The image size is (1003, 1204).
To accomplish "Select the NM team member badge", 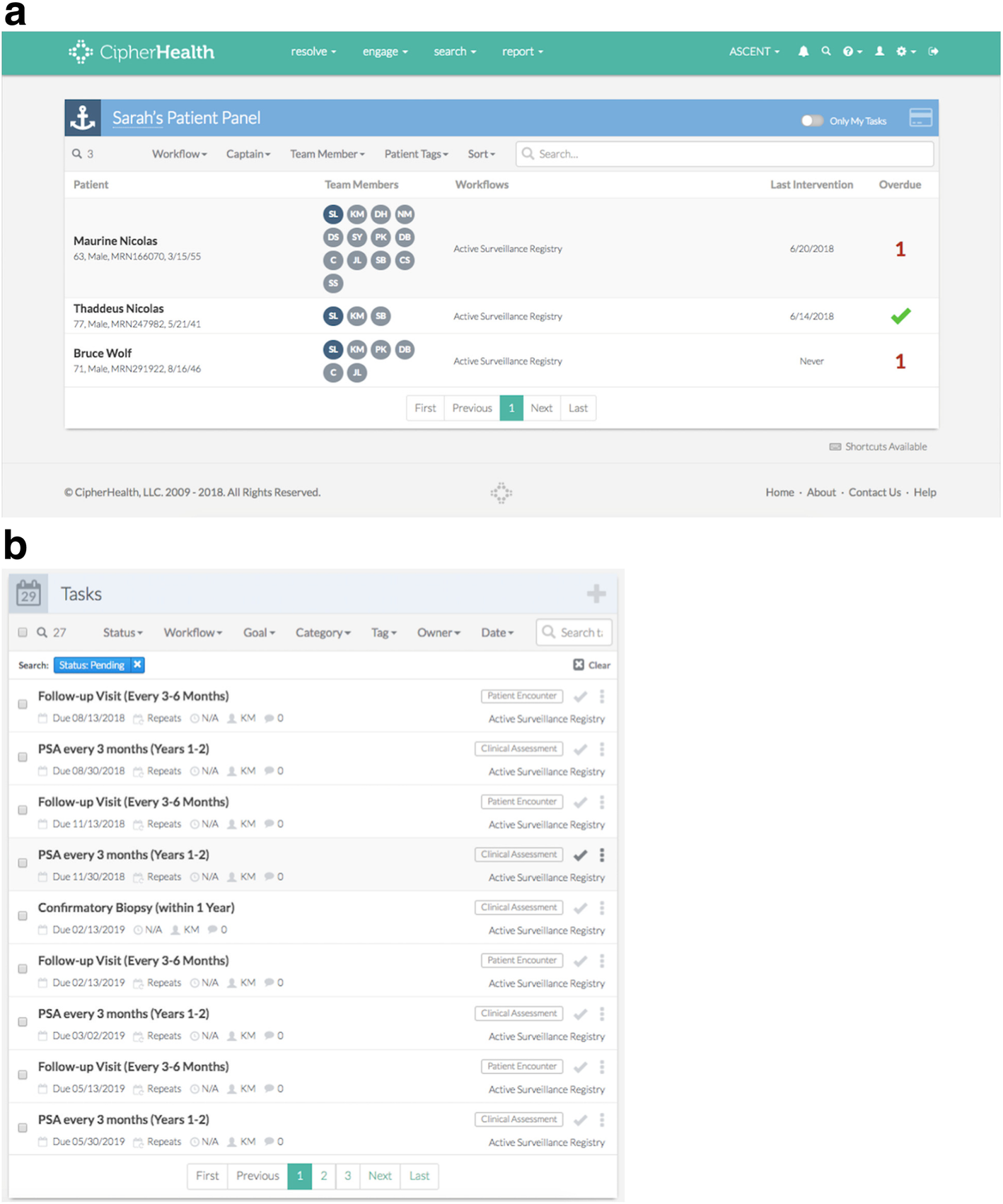I will tap(405, 214).
